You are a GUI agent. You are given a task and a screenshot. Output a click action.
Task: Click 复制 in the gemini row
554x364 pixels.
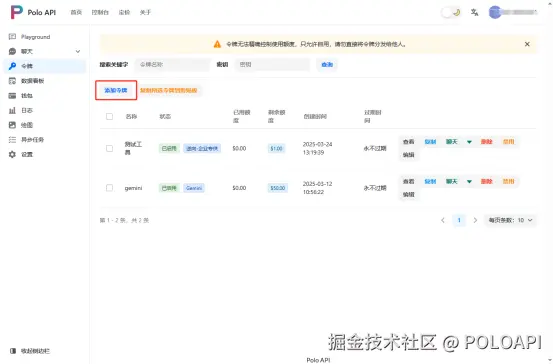click(430, 181)
